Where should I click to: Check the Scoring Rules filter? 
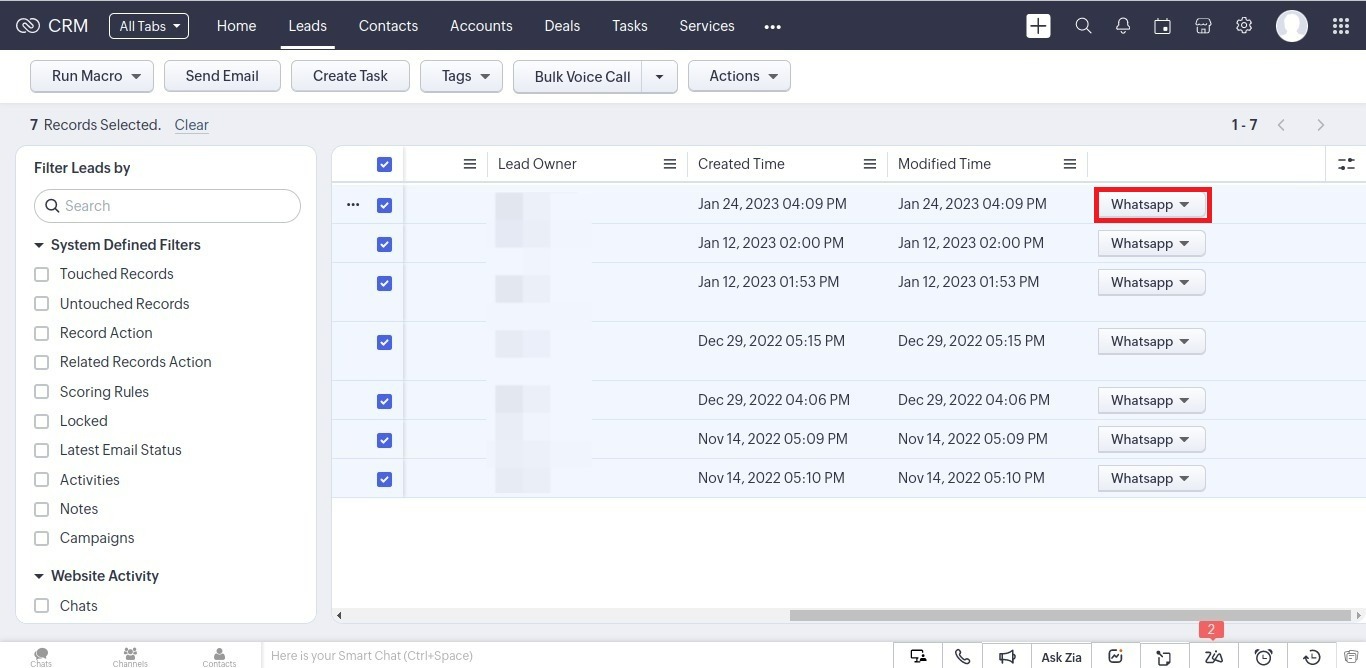[x=42, y=392]
